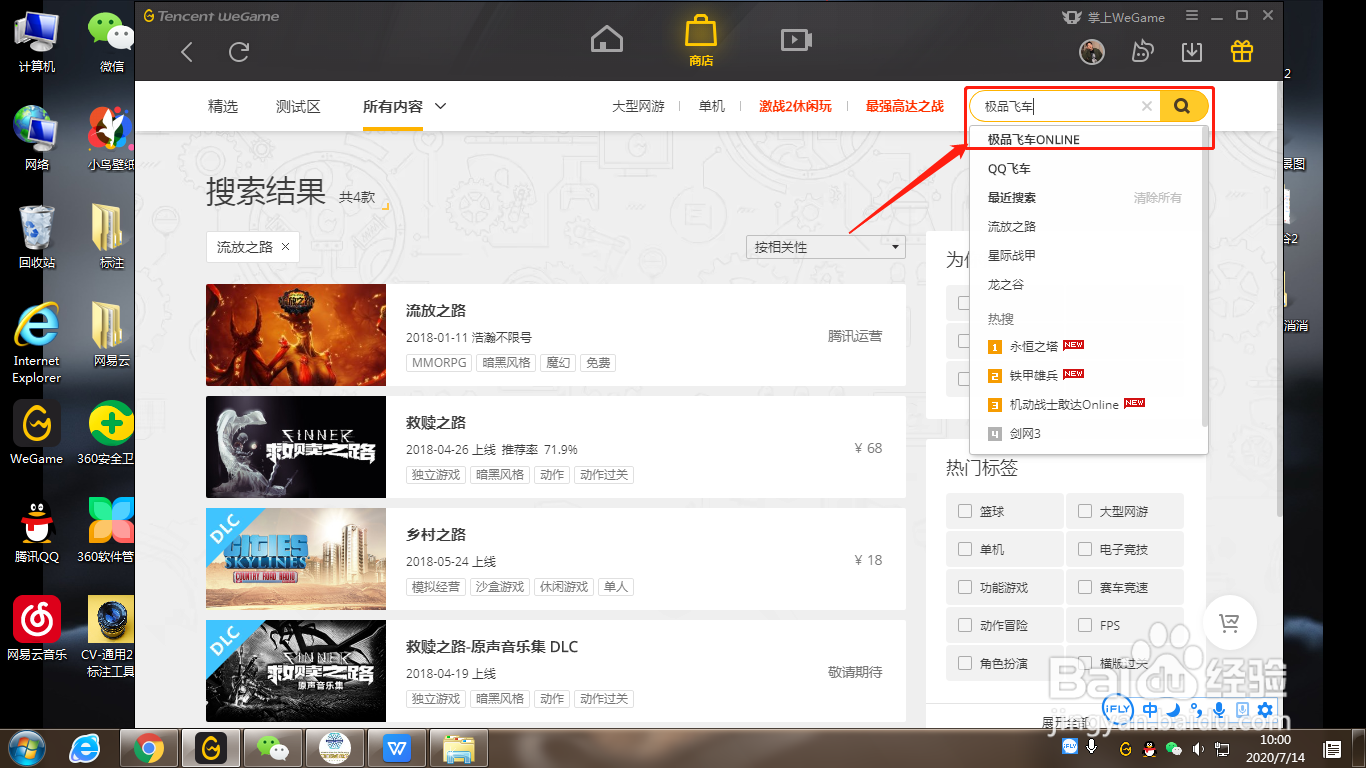Image resolution: width=1366 pixels, height=768 pixels.
Task: Open the 腾讯QQ desktop icon
Action: 37,531
